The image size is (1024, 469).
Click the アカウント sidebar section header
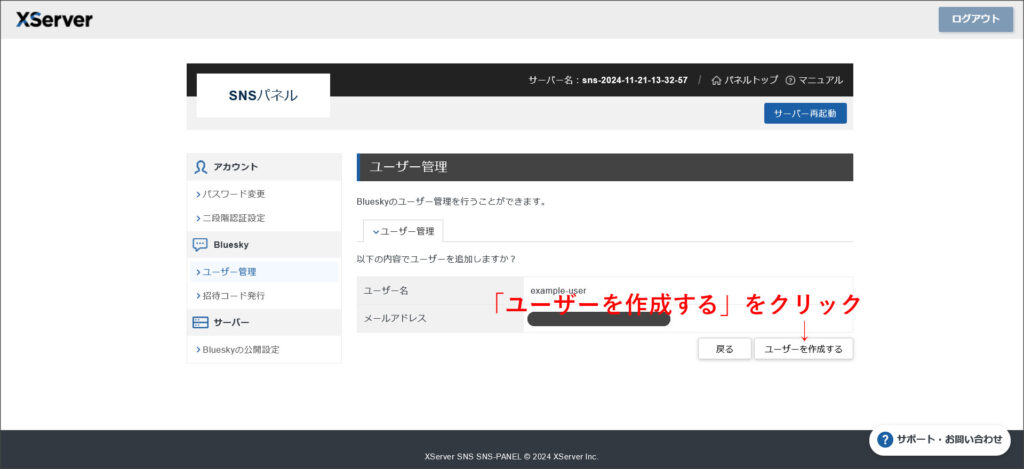pyautogui.click(x=264, y=167)
